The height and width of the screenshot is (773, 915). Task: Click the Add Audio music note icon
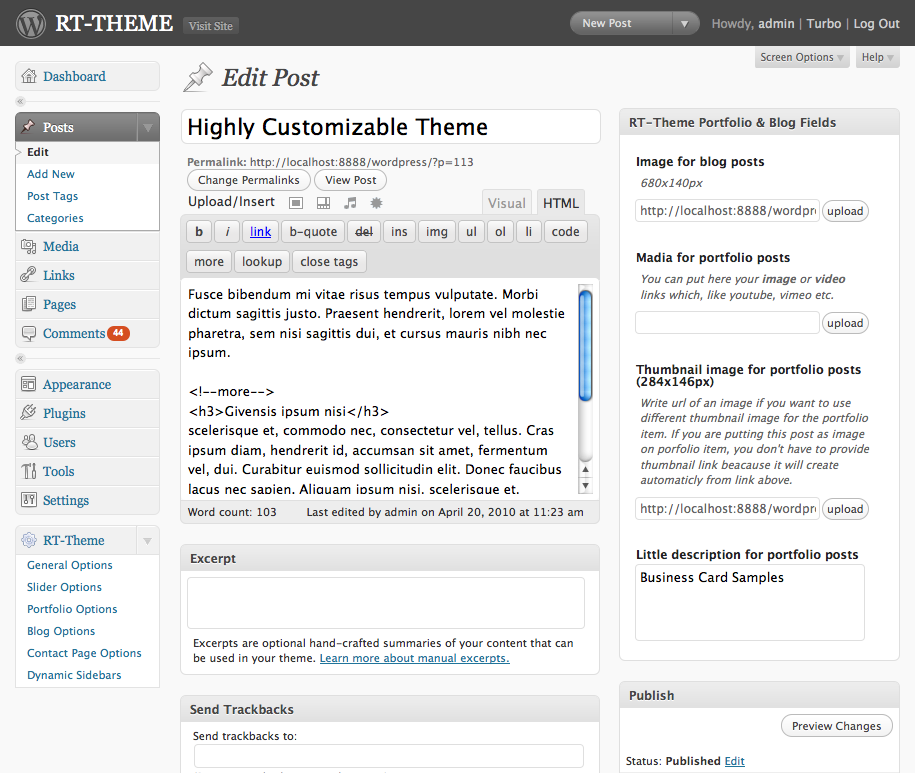pos(350,203)
